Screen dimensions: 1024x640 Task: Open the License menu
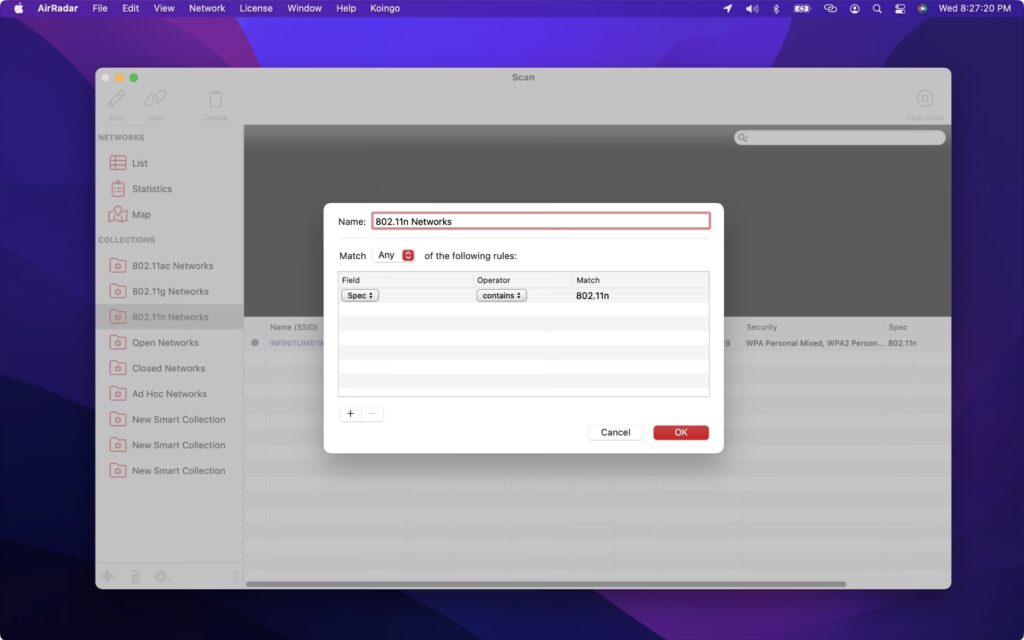point(256,8)
